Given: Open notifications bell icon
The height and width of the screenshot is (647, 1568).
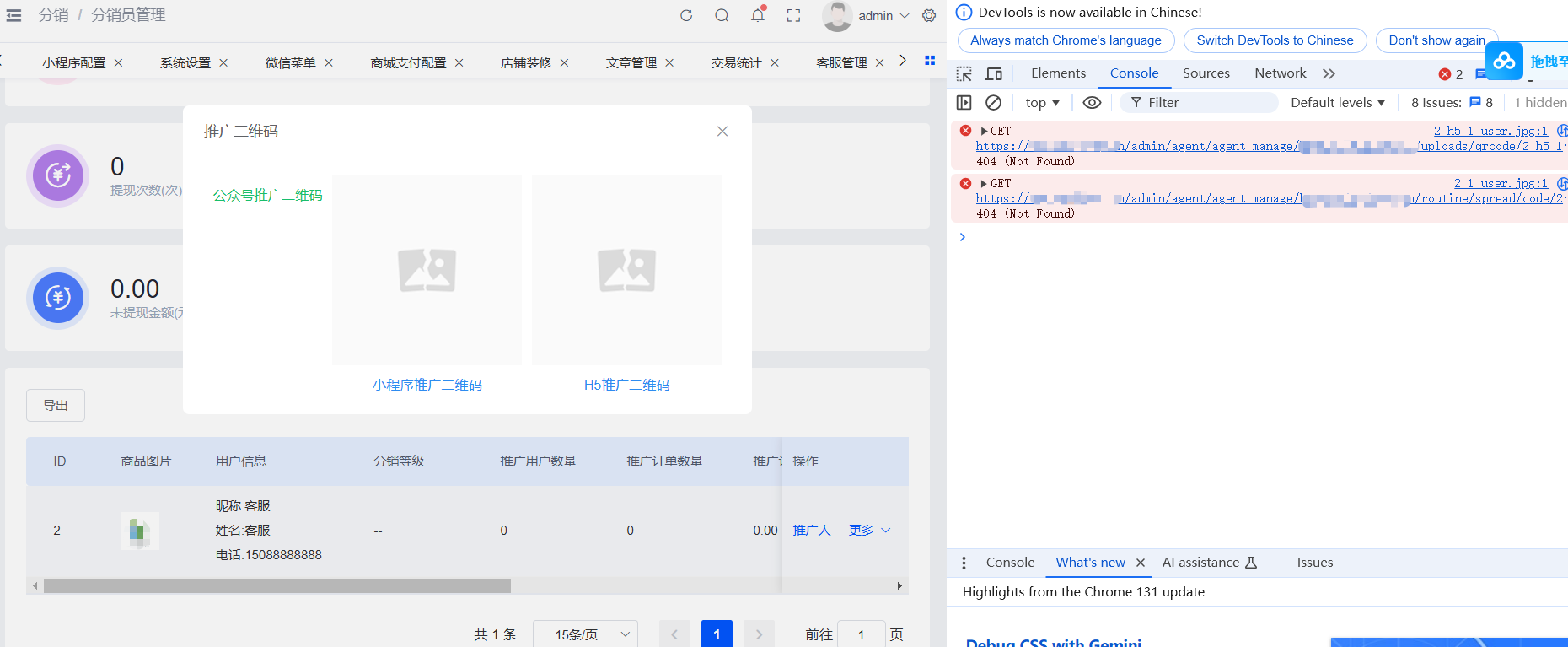Looking at the screenshot, I should (x=758, y=14).
